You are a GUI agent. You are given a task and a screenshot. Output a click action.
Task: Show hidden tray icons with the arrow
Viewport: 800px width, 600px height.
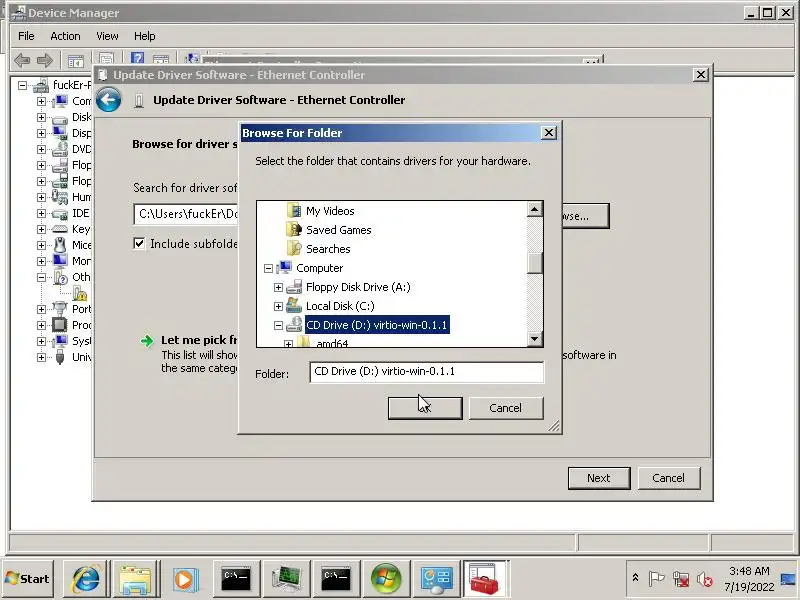click(x=635, y=578)
